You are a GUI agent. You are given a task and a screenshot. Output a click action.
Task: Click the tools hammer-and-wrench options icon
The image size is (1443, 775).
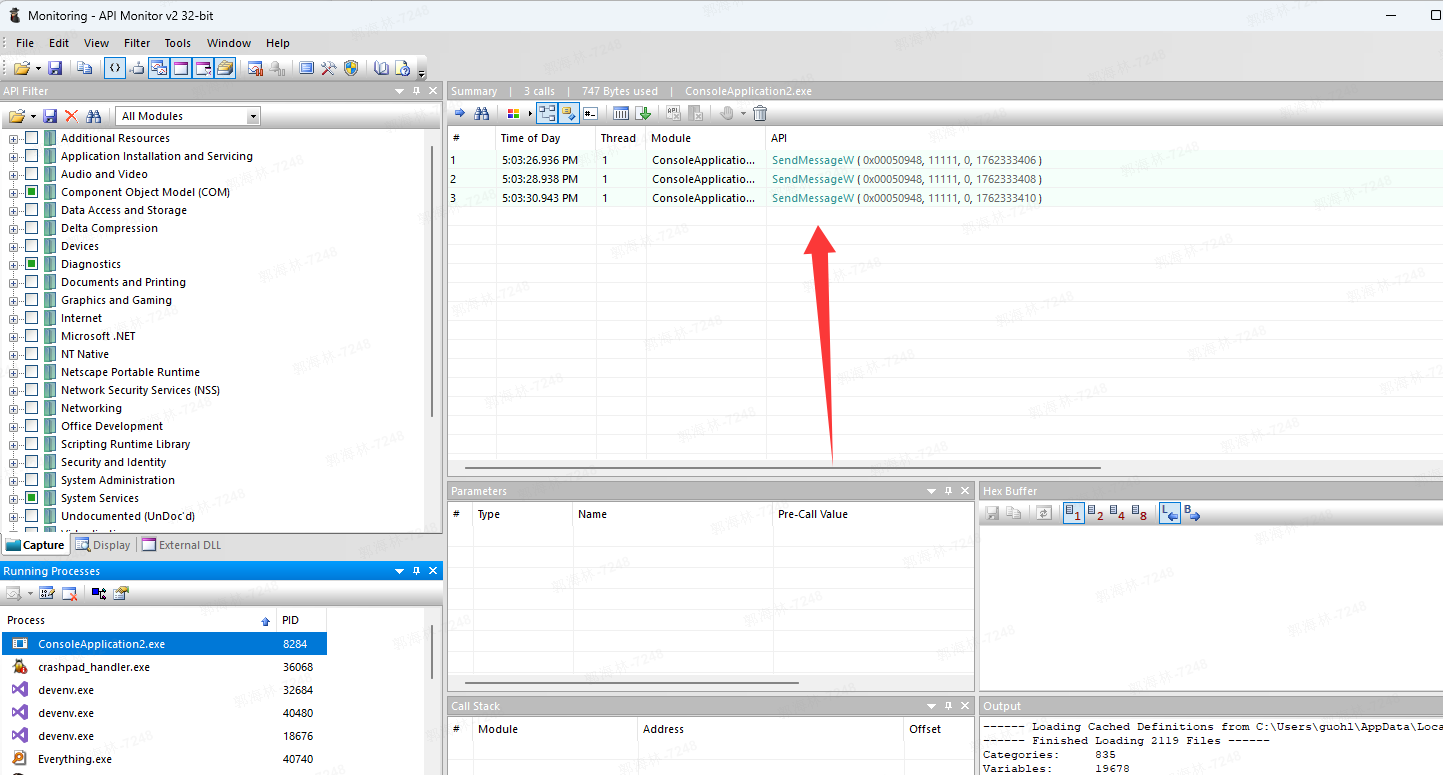pos(328,68)
